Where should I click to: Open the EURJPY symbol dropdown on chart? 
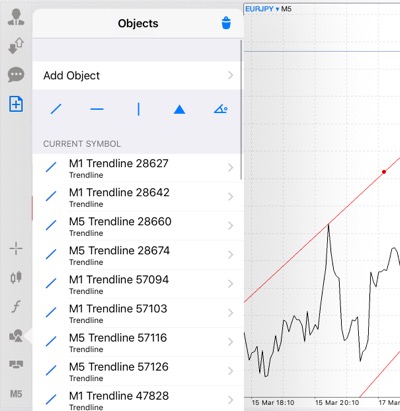click(262, 9)
